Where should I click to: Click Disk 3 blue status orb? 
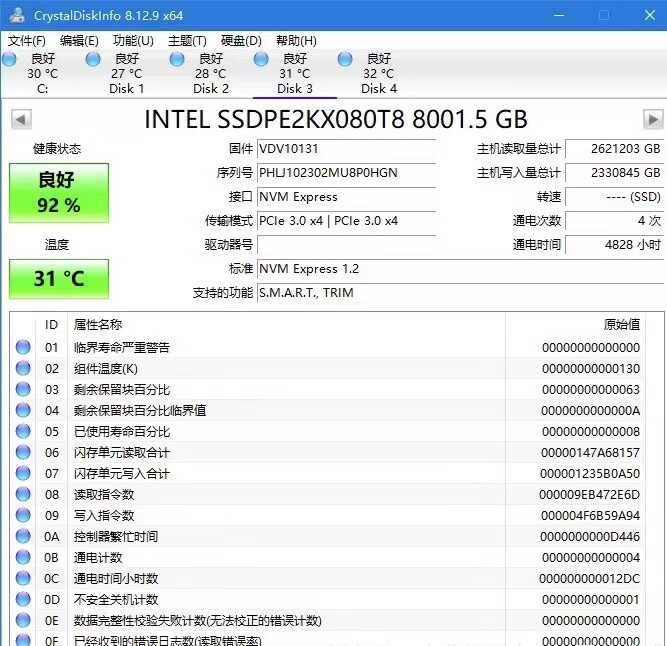click(x=261, y=59)
